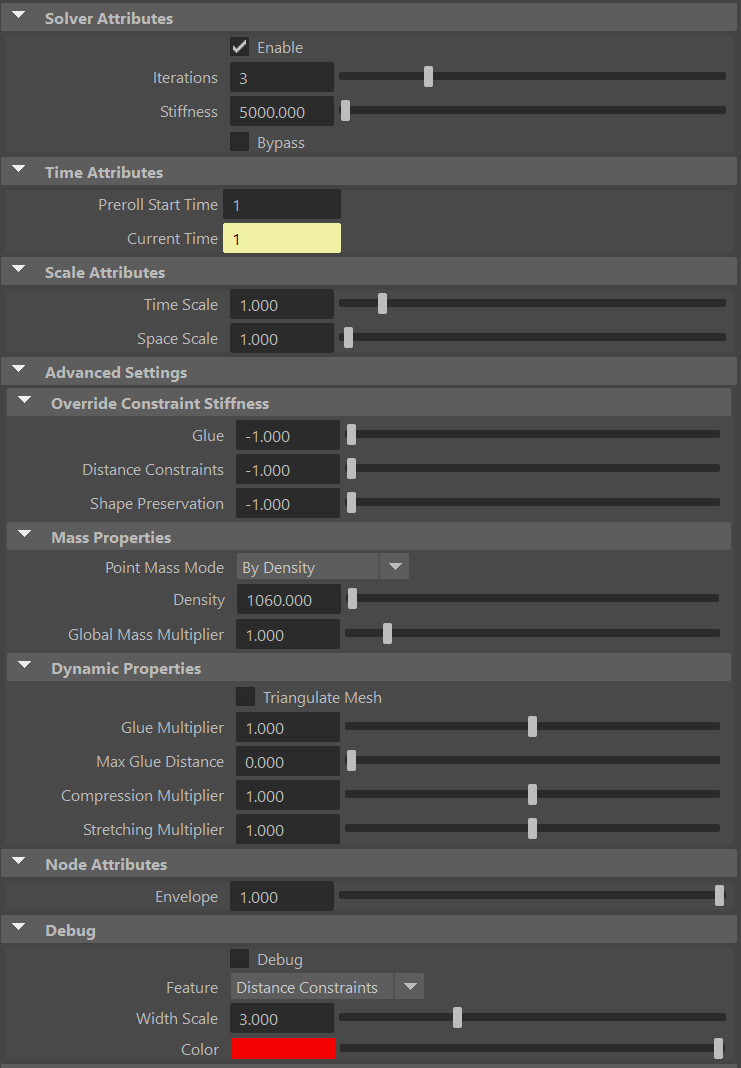
Task: Click the Stiffness value field
Action: [x=282, y=111]
